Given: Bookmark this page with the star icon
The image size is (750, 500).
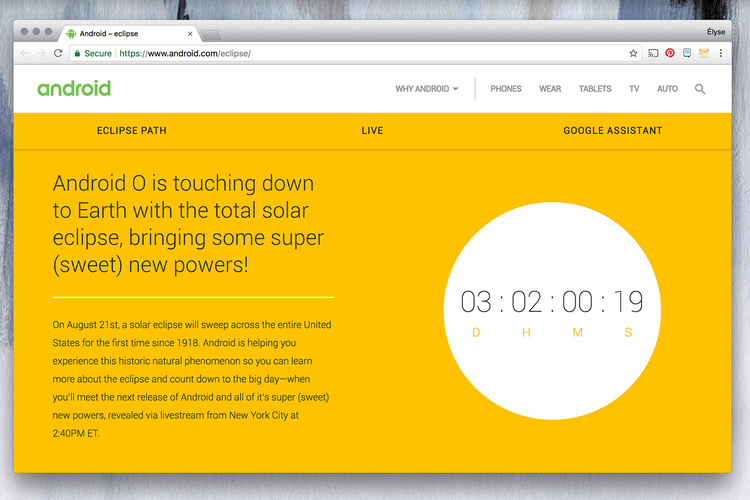Looking at the screenshot, I should click(633, 53).
